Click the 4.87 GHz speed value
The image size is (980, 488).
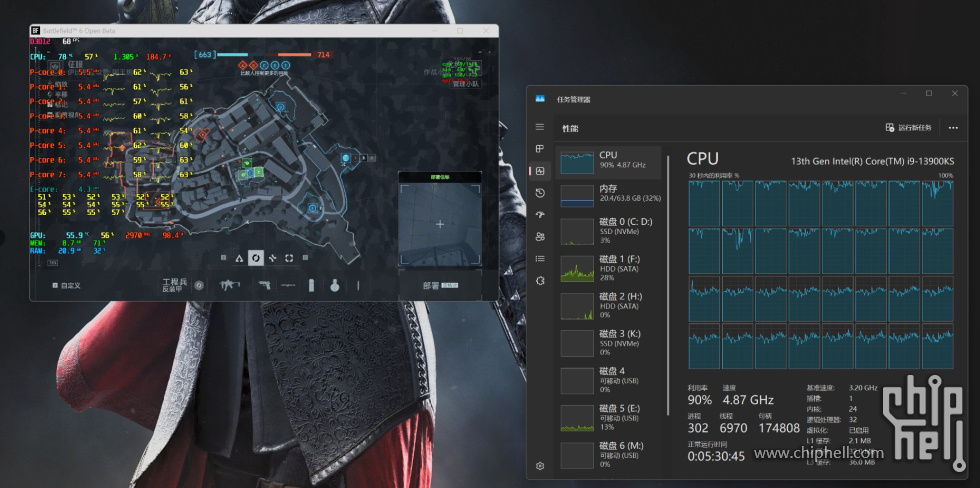pos(748,400)
